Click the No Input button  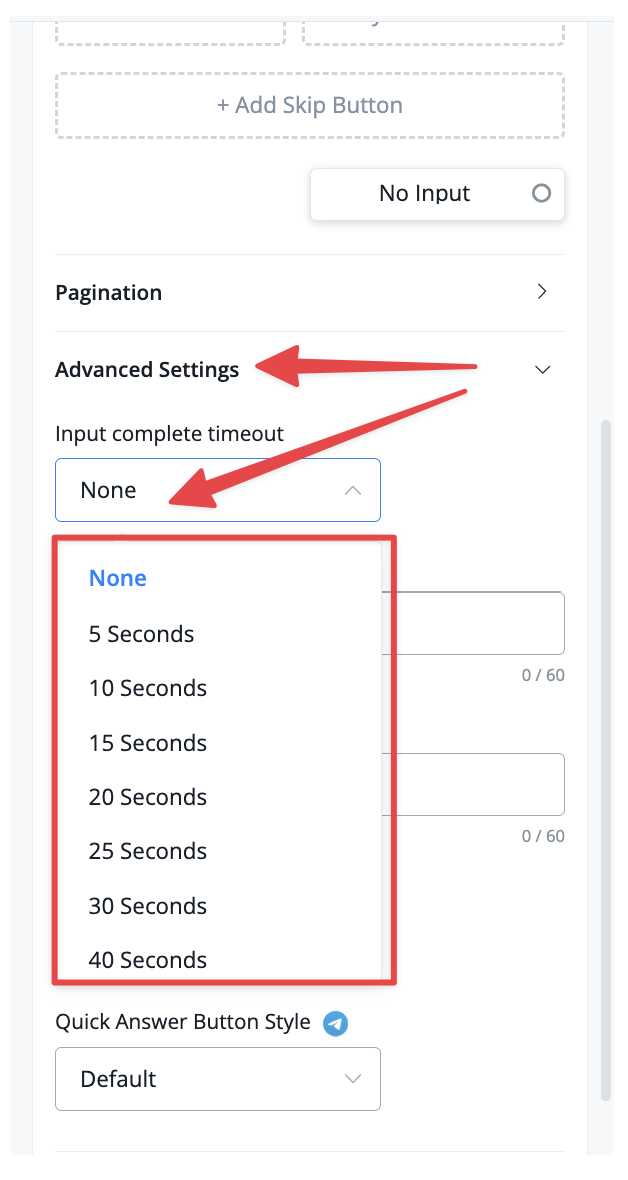(437, 193)
